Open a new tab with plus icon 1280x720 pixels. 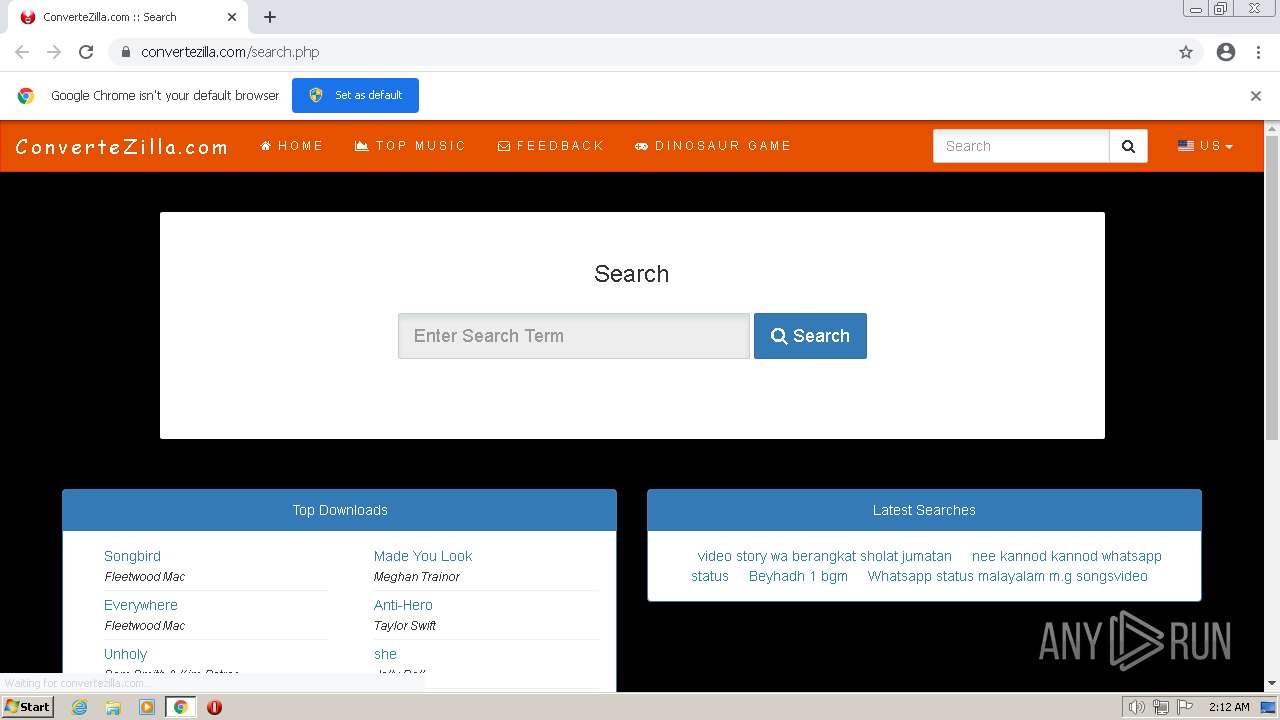pyautogui.click(x=270, y=17)
